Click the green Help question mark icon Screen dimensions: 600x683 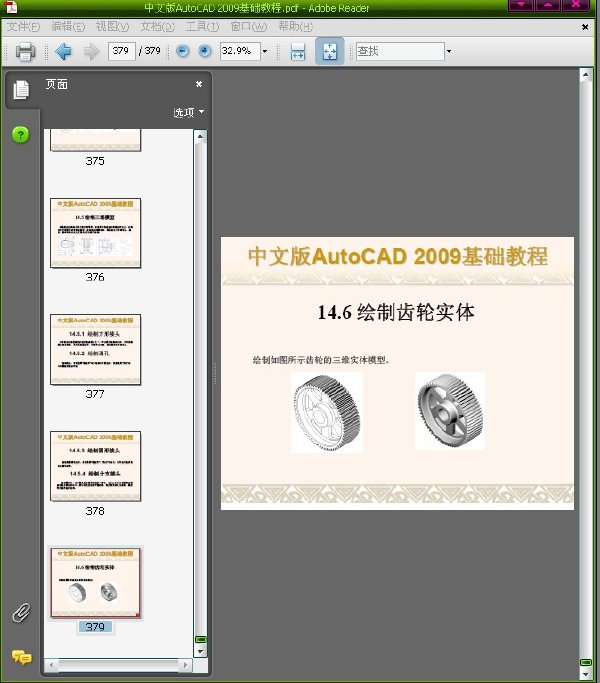coord(20,135)
